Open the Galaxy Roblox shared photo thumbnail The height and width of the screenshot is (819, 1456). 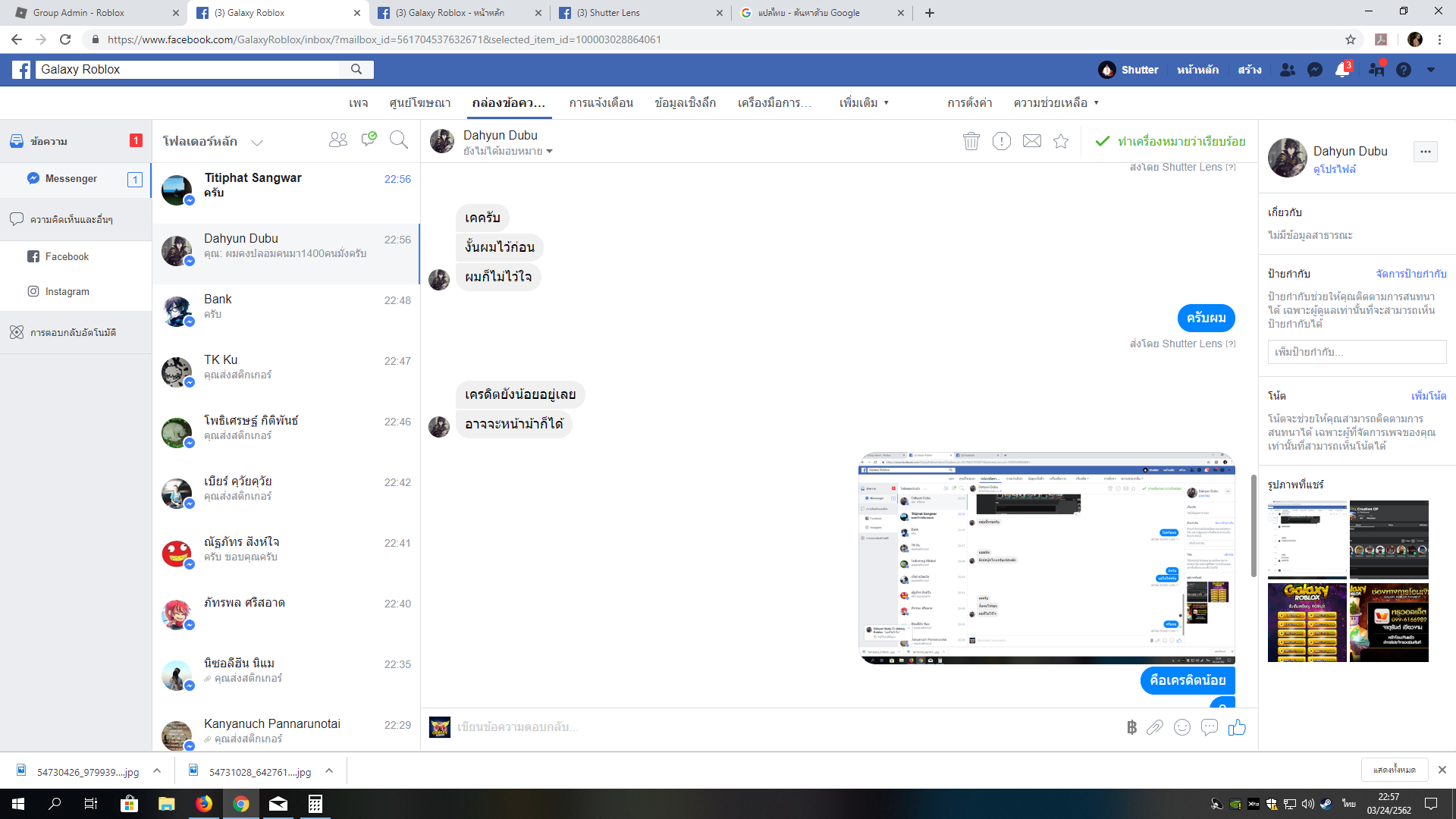tap(1307, 623)
